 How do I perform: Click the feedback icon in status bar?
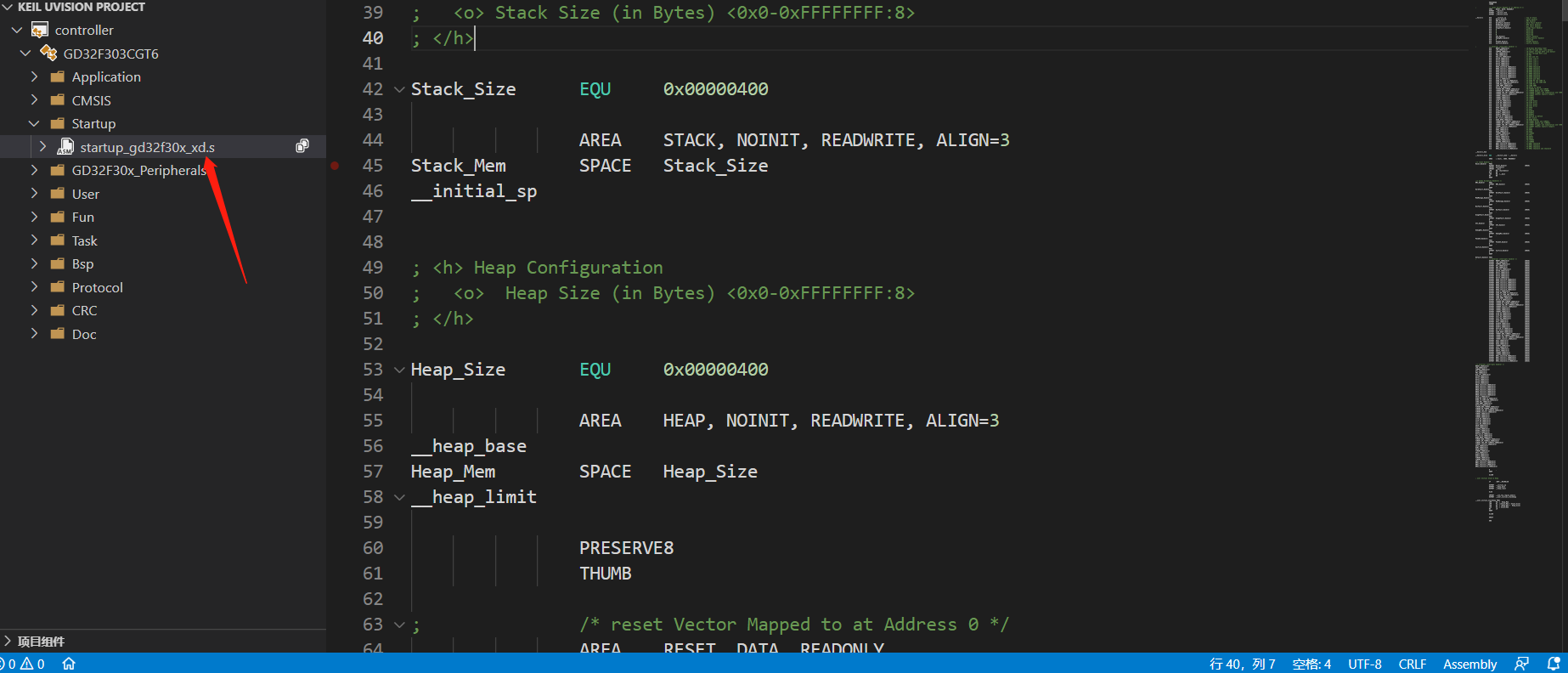point(1521,664)
